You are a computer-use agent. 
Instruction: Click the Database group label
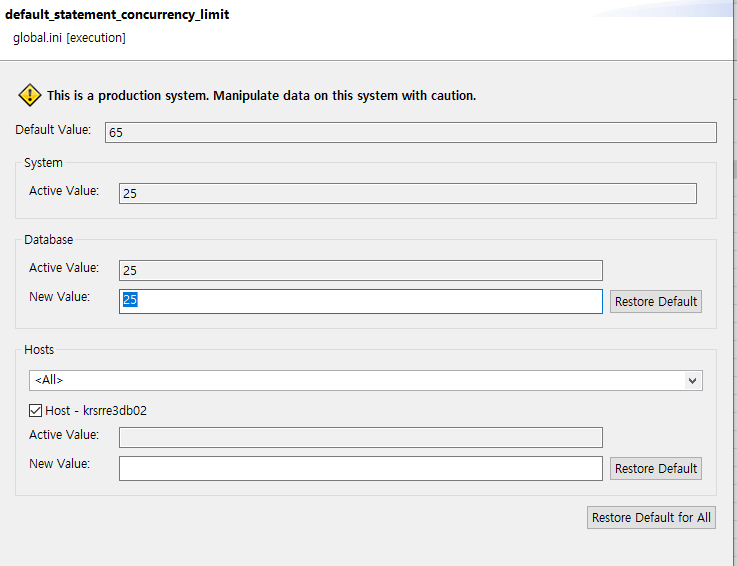coord(48,240)
